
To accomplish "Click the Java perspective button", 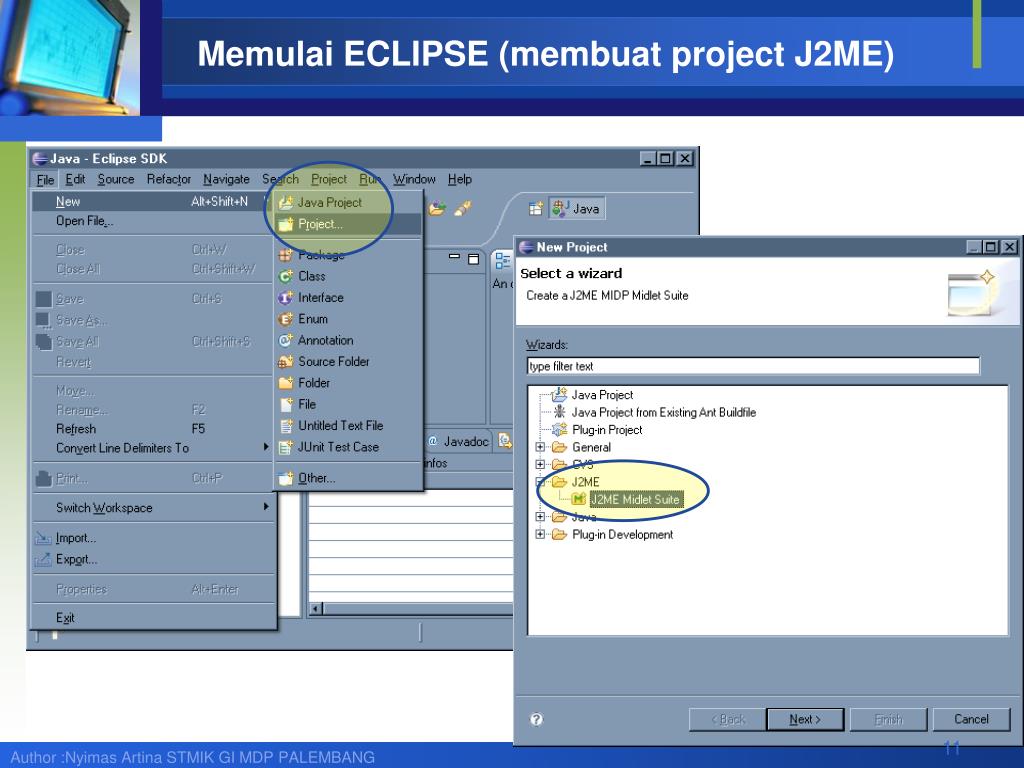I will pyautogui.click(x=577, y=209).
